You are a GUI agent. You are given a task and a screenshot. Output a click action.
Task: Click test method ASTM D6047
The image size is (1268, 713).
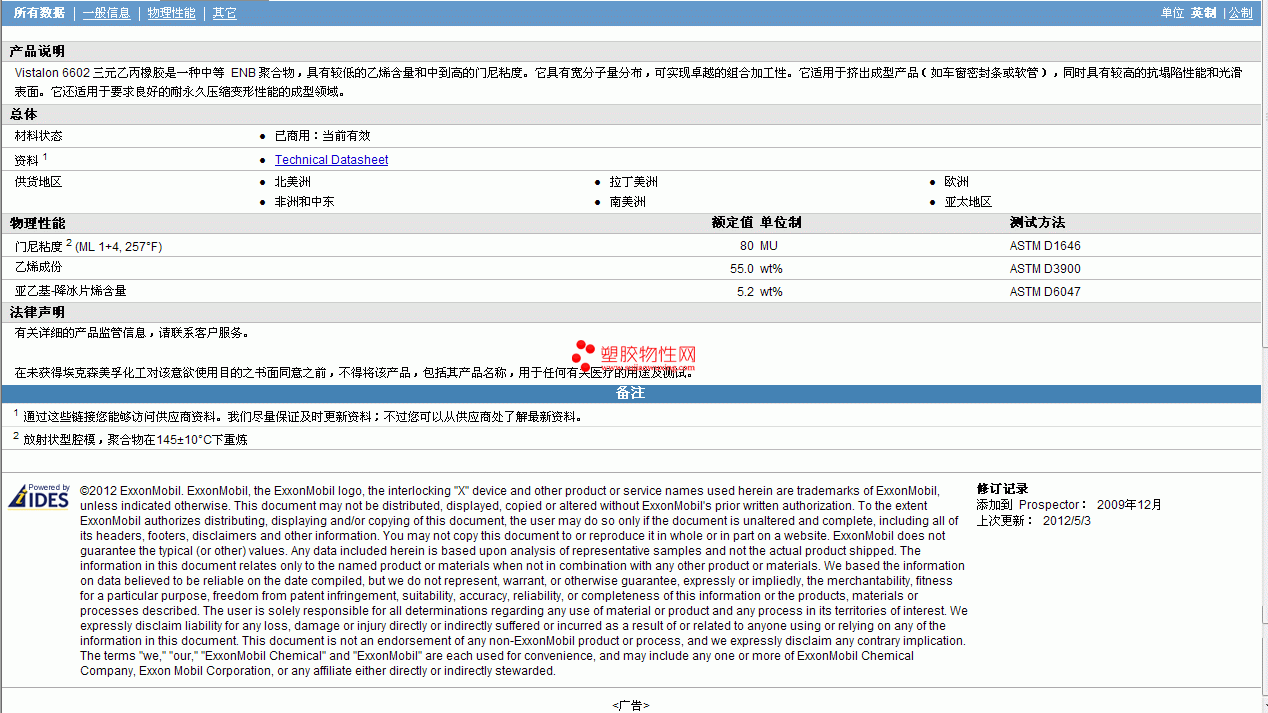pyautogui.click(x=1045, y=292)
